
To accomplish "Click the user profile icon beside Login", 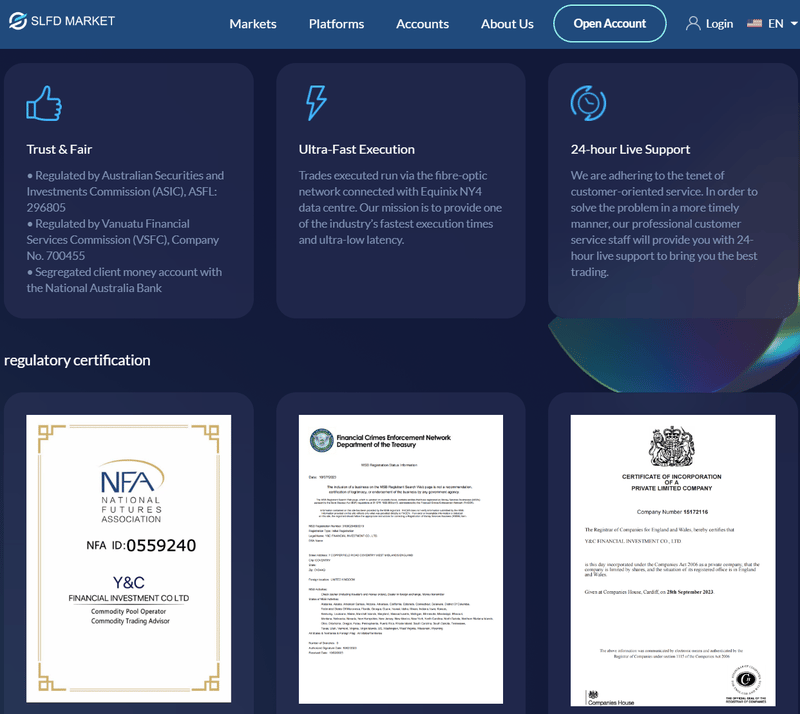I will (x=693, y=23).
